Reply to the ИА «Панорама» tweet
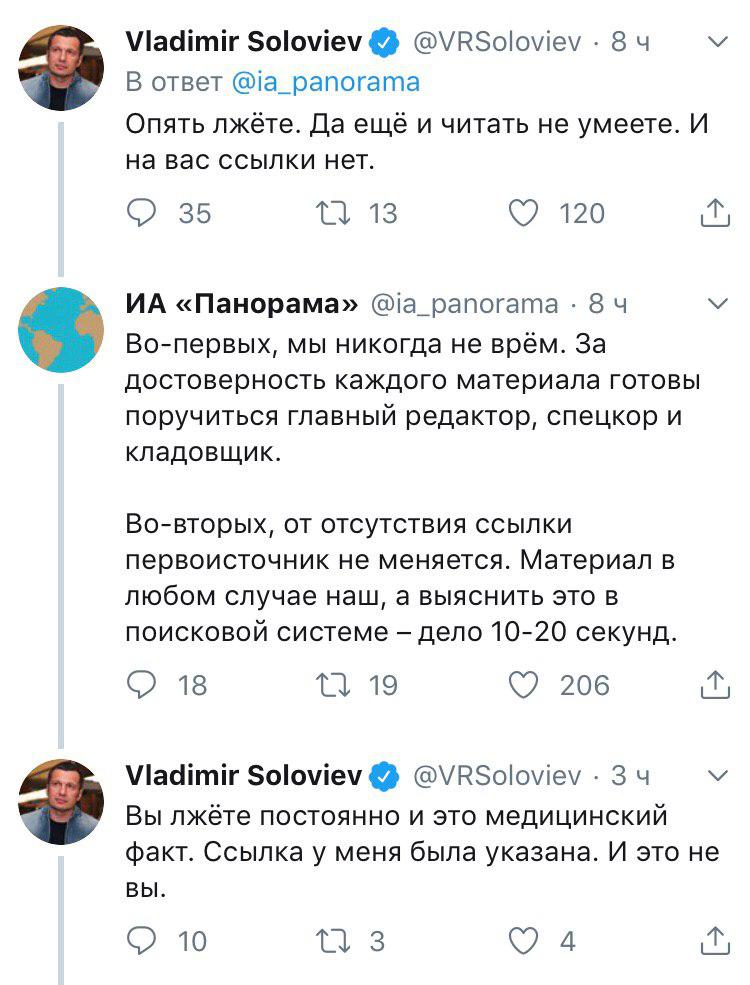Screen dimensions: 750x985 [143, 685]
